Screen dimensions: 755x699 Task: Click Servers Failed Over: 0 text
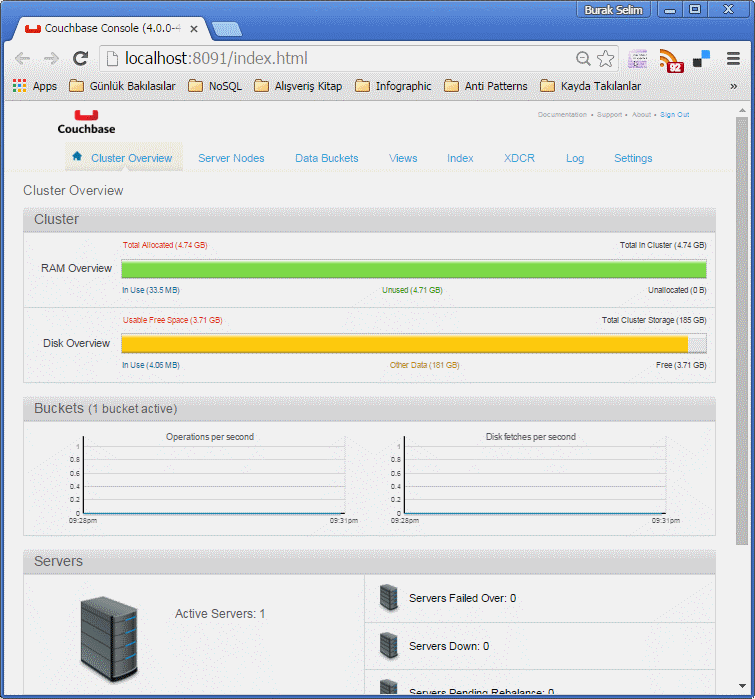pyautogui.click(x=462, y=598)
